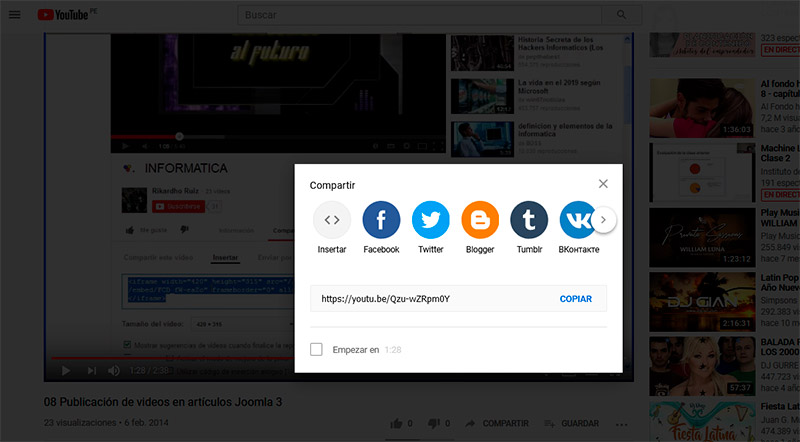800x442 pixels.
Task: Close the Compartir dialog
Action: 603,184
